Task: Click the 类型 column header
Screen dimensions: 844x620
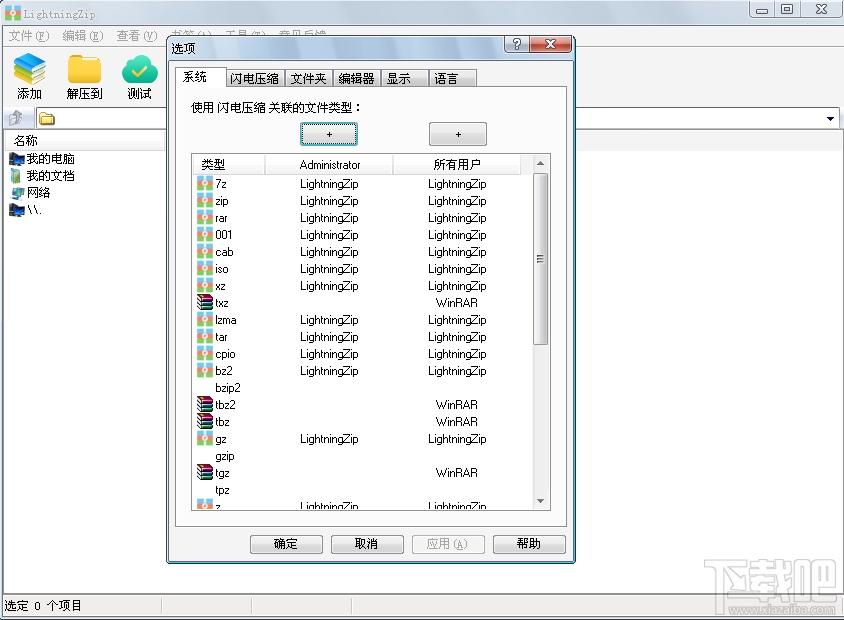Action: pyautogui.click(x=229, y=165)
